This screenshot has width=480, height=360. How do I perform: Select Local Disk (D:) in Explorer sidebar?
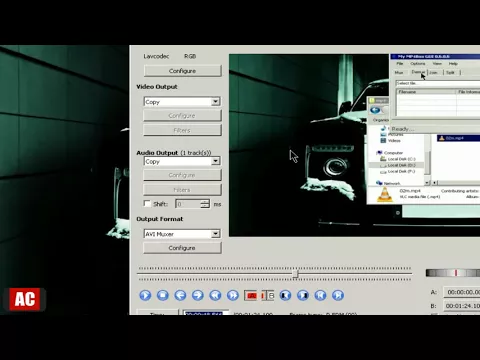pos(396,165)
